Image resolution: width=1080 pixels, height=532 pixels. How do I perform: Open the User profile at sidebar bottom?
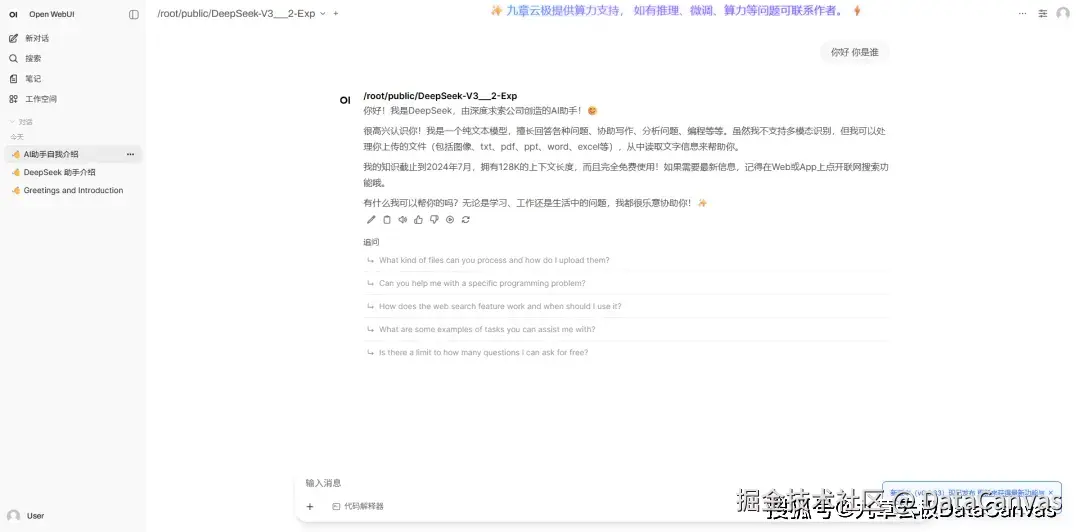coord(26,515)
